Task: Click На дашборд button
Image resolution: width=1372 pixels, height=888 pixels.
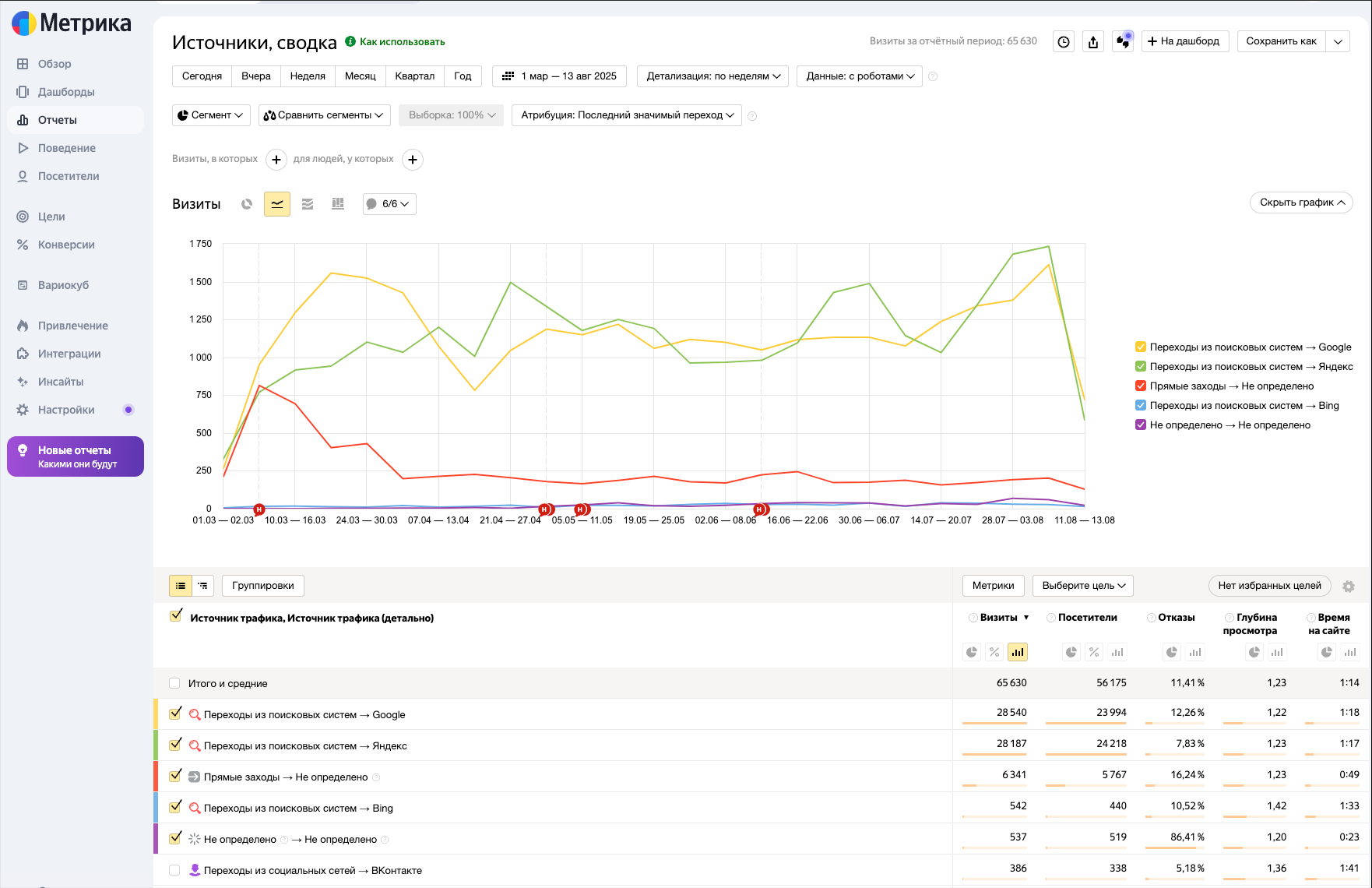Action: point(1185,41)
